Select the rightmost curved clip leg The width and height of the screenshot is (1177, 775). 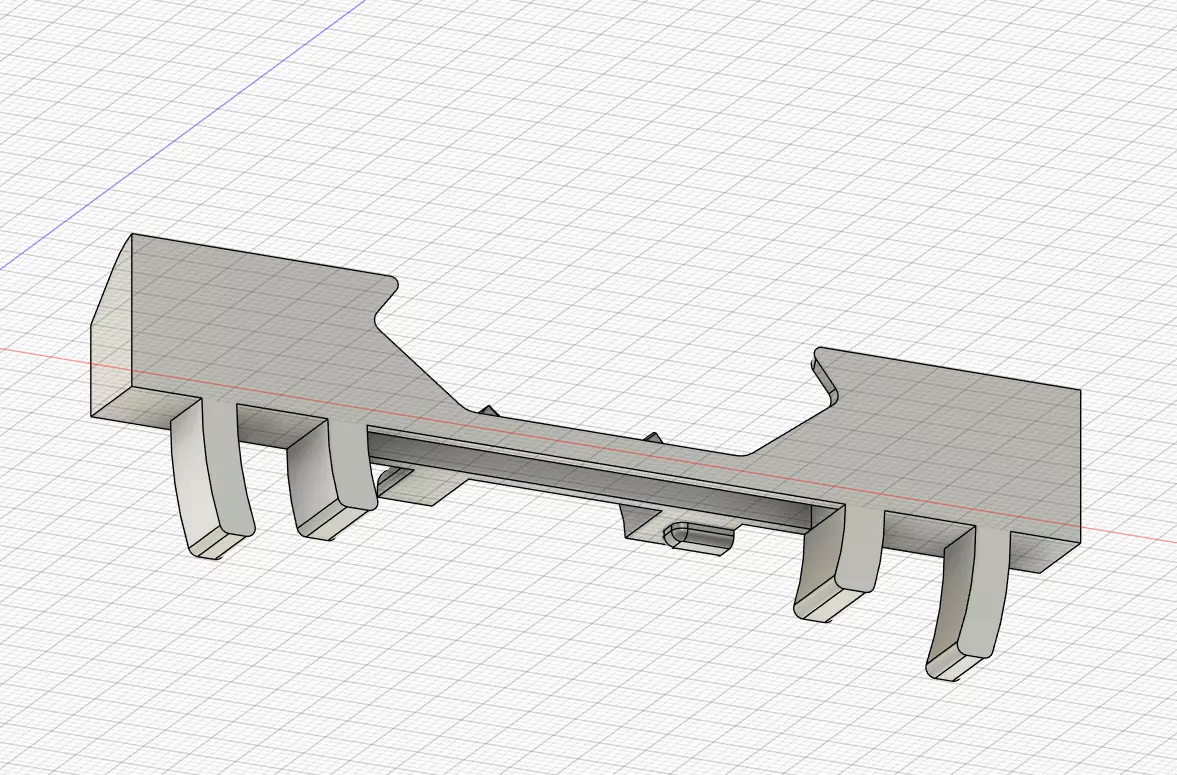click(x=968, y=602)
